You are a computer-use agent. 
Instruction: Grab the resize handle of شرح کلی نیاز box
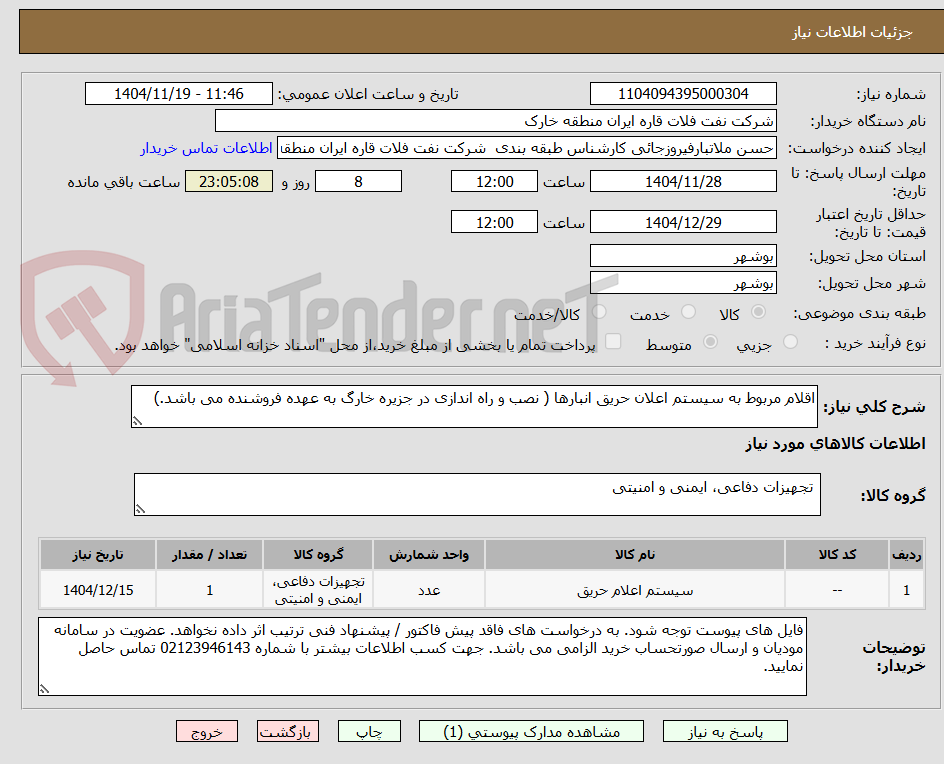(x=137, y=421)
